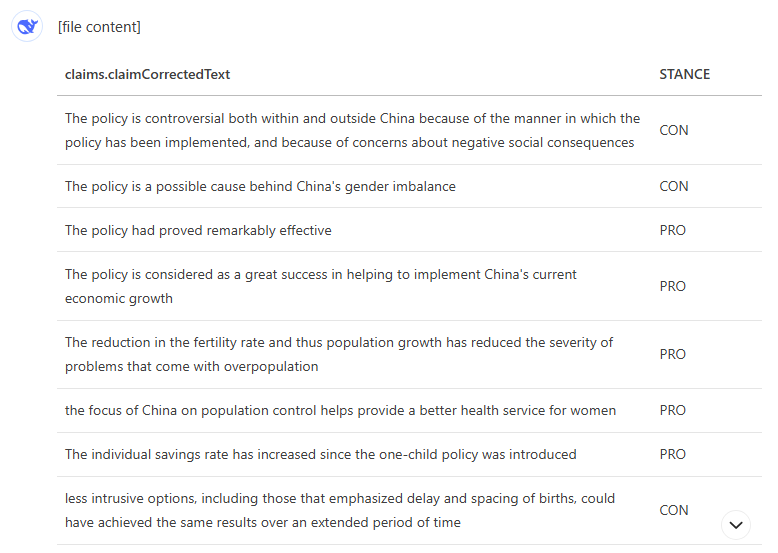The height and width of the screenshot is (553, 778).
Task: Click PRO stance for the 'remarkably effective' claim
Action: 673,230
